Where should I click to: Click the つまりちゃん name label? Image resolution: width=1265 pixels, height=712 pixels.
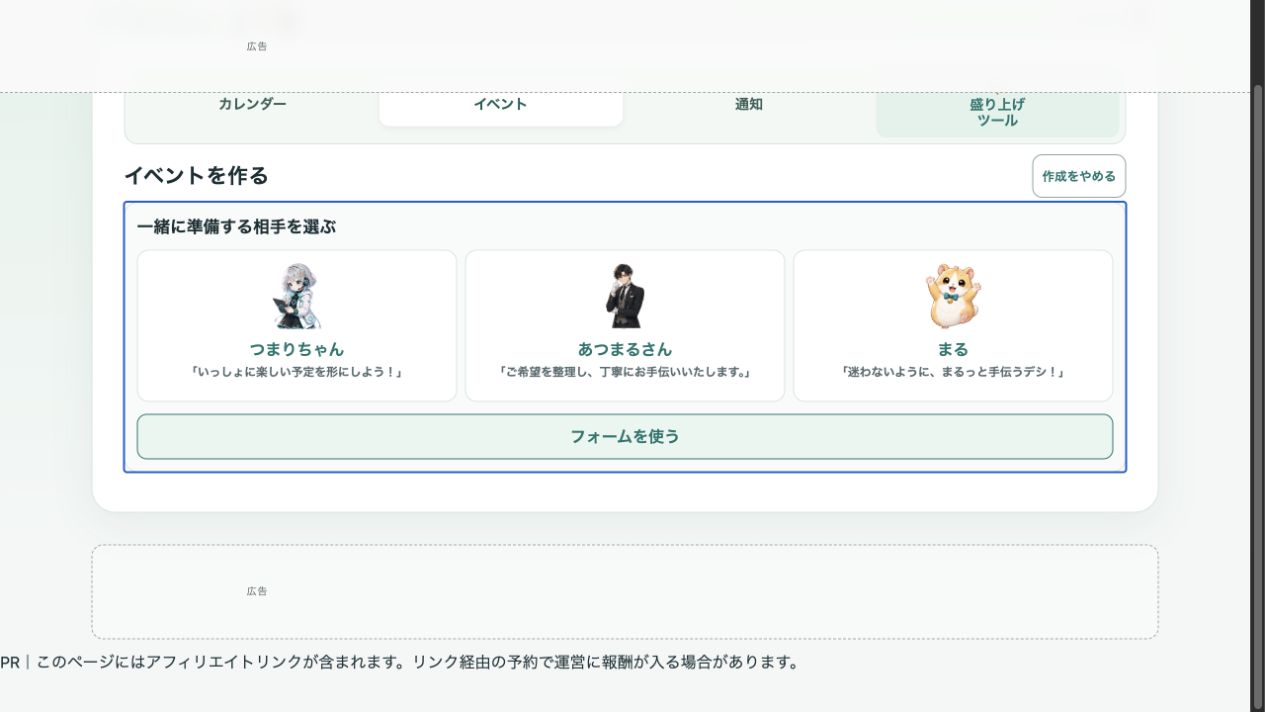point(297,349)
